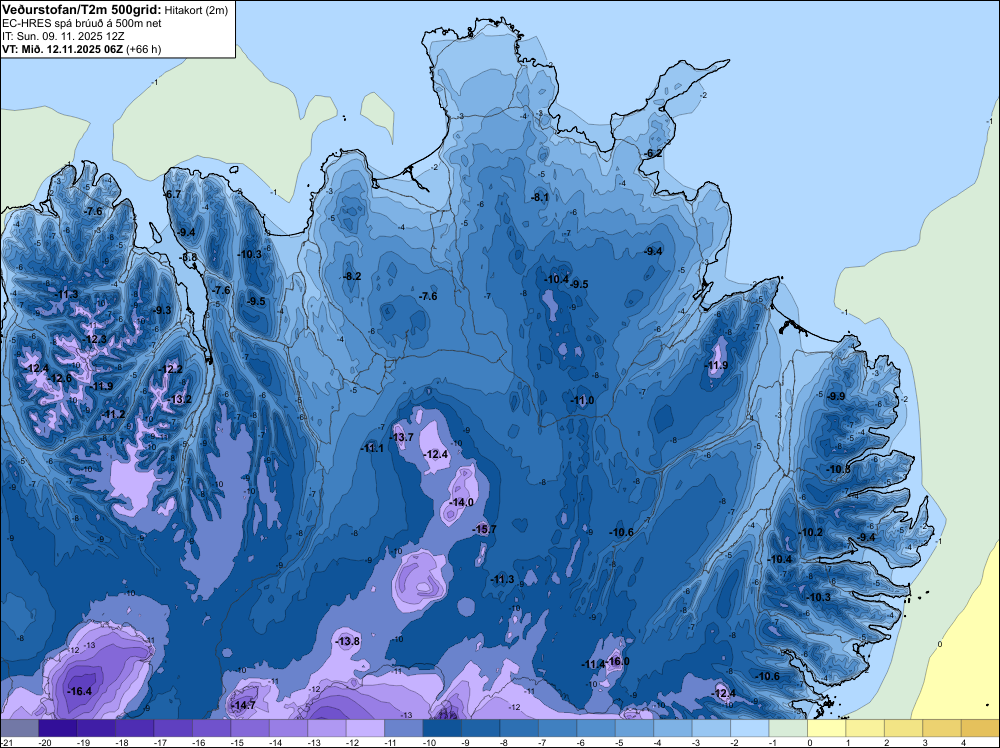The image size is (1000, 748).
Task: Select the legend swatch labeled -12
Action: coord(365,728)
